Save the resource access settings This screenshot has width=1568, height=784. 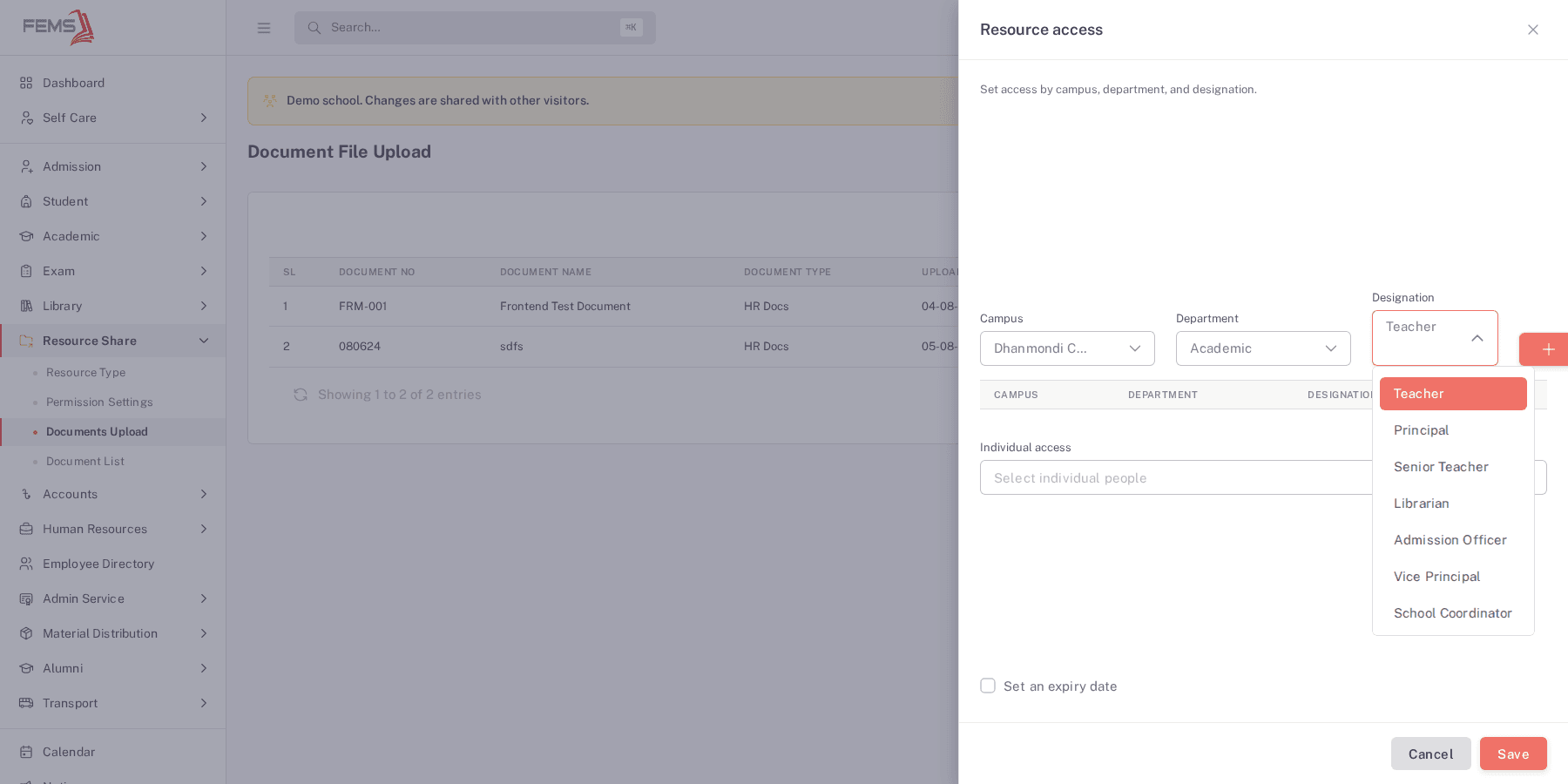1513,754
